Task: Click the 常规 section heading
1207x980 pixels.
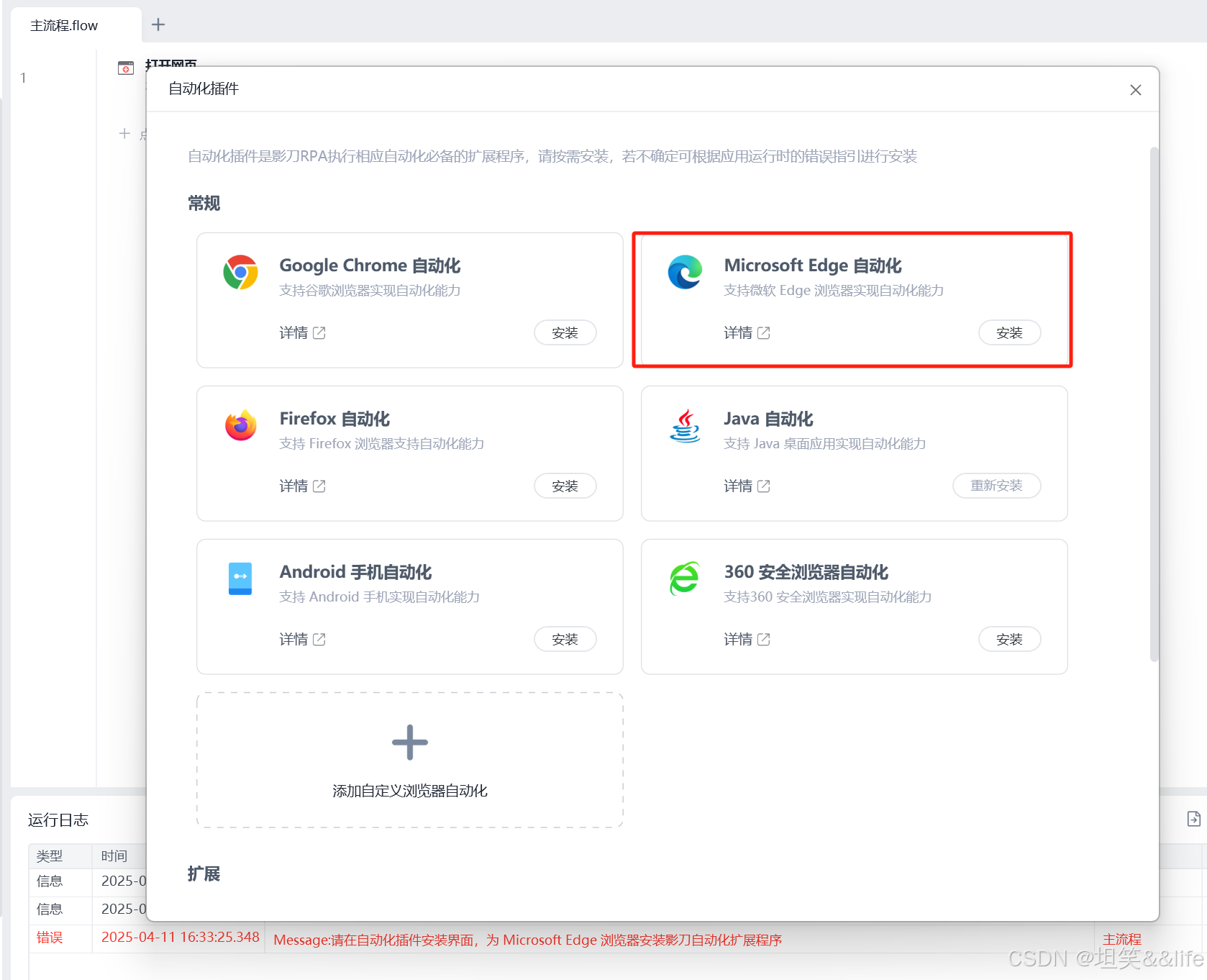Action: pyautogui.click(x=204, y=203)
